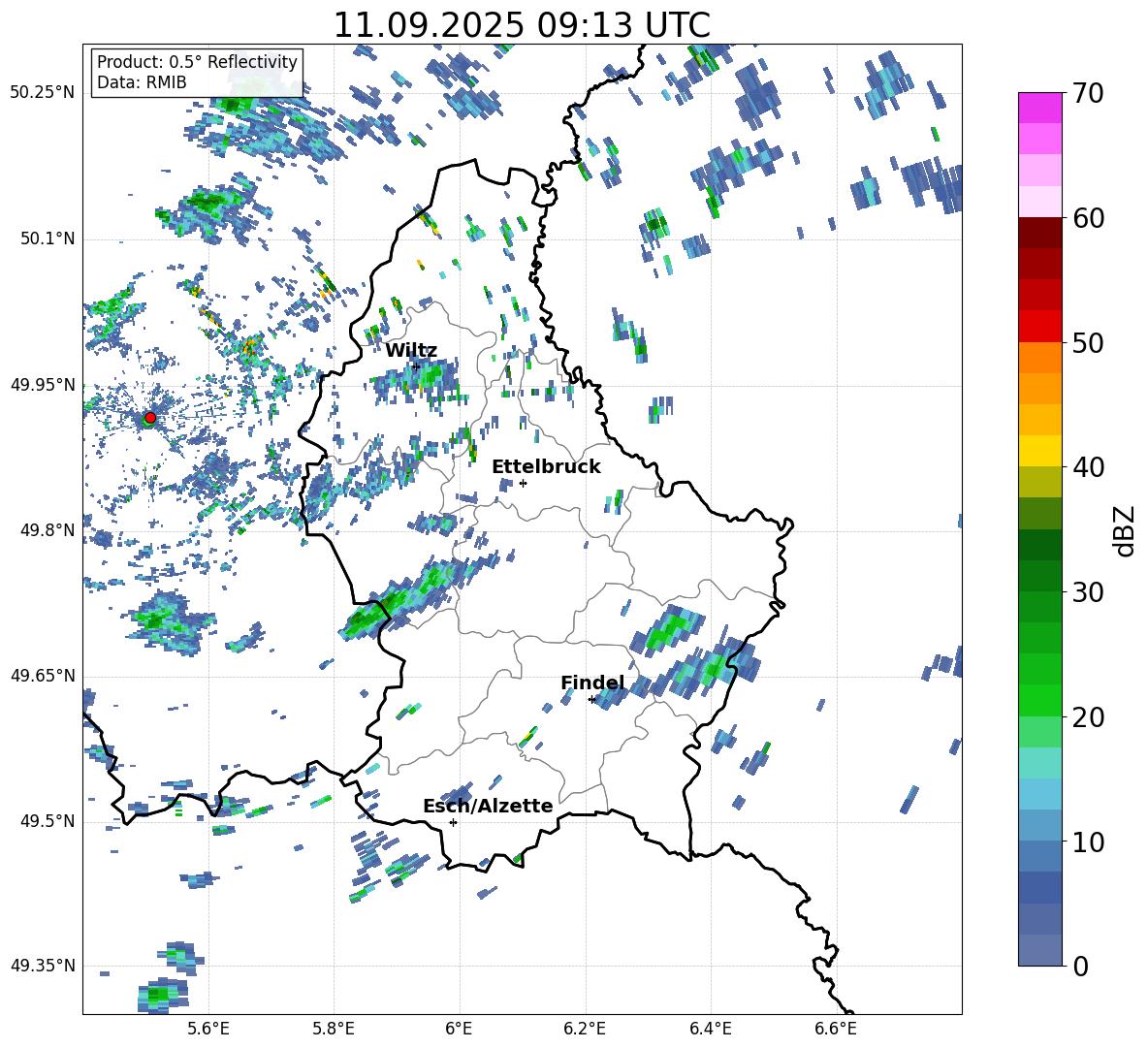Screen dimensions: 1148x1048
Task: Click the Esch/Alzette cross marker
Action: tap(453, 822)
